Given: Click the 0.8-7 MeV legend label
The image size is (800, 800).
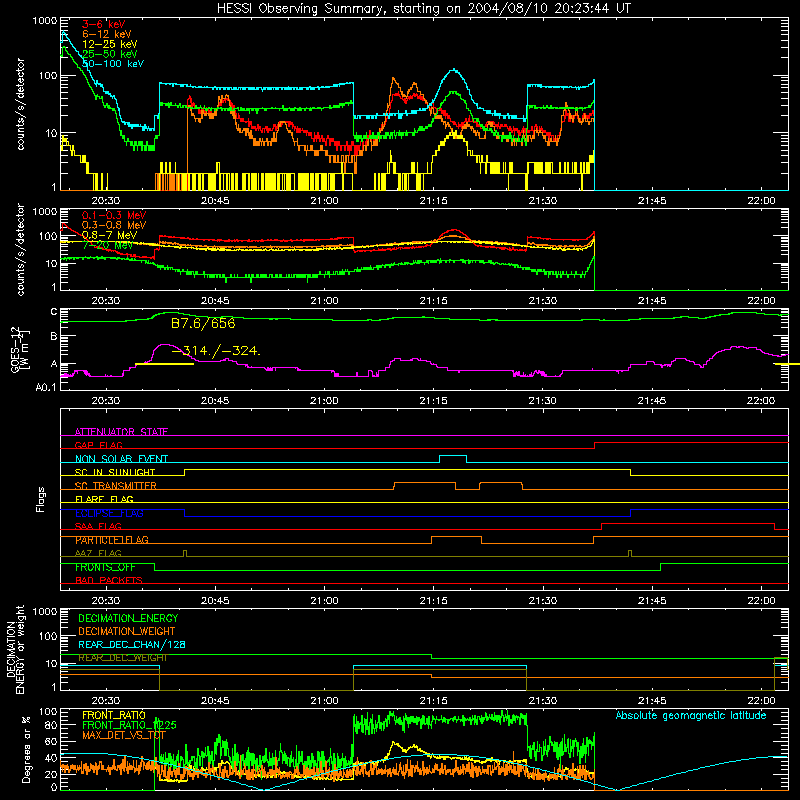Looking at the screenshot, I should [x=109, y=235].
